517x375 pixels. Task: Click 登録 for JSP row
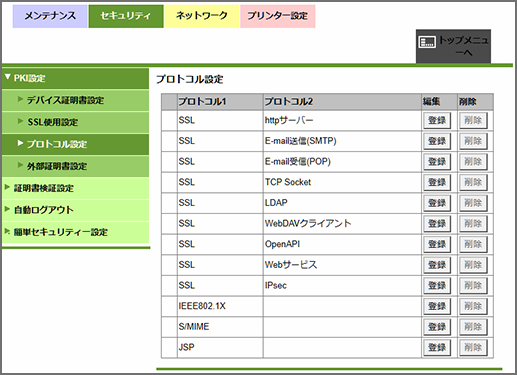click(x=437, y=347)
